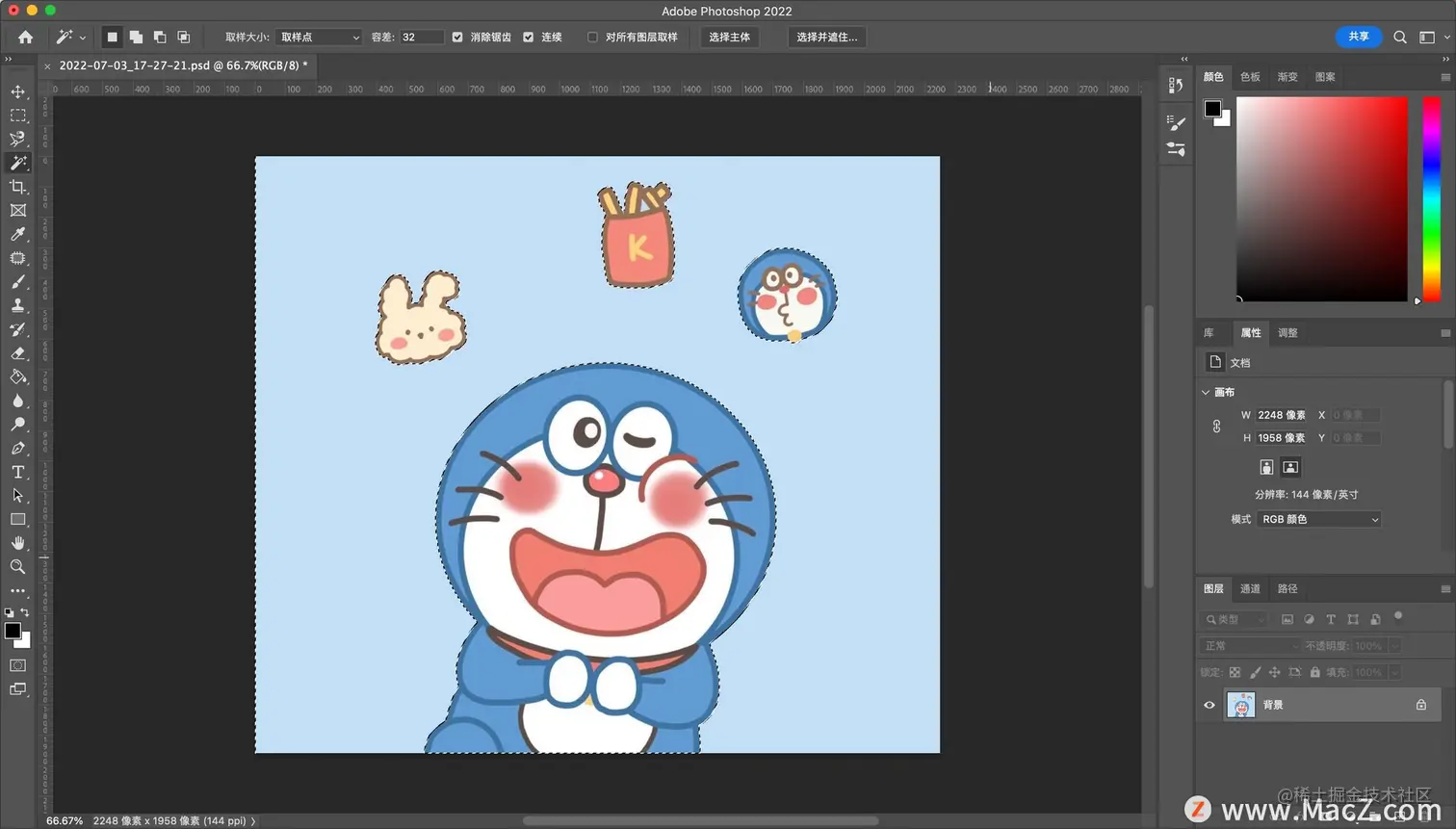Viewport: 1456px width, 829px height.
Task: Select the Move tool
Action: tap(17, 91)
